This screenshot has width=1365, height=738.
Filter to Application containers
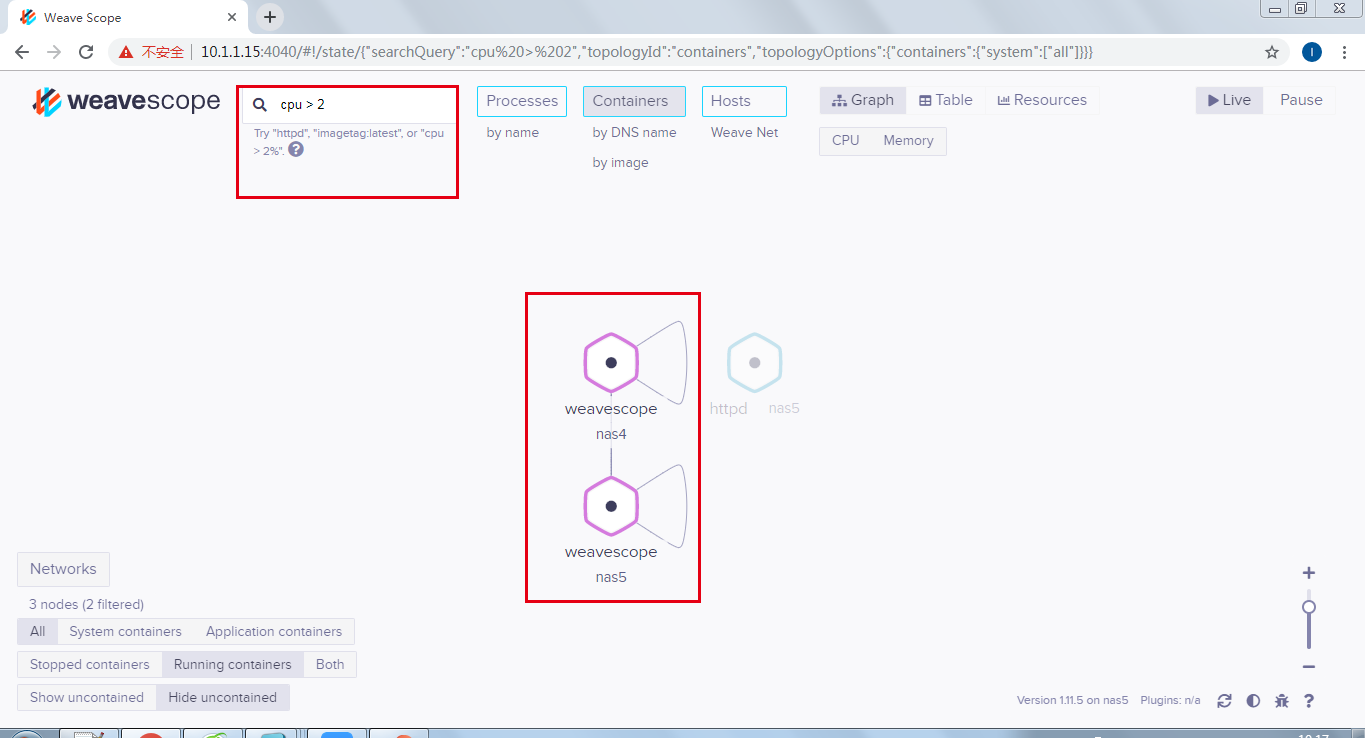point(274,632)
